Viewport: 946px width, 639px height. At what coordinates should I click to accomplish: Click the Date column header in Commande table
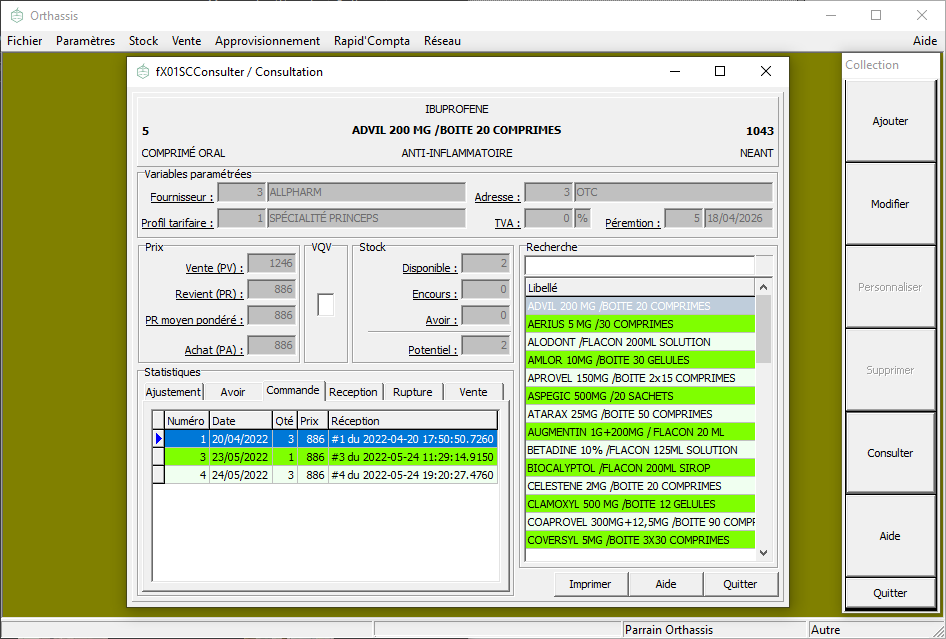241,421
